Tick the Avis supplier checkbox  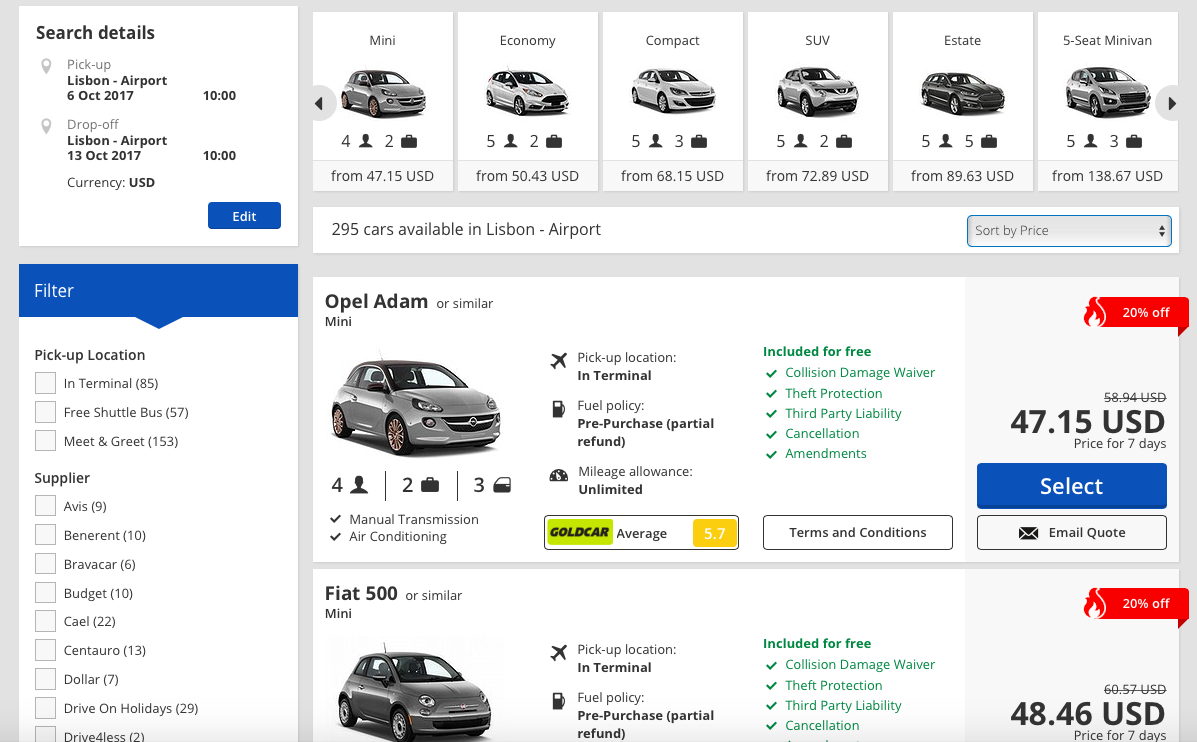click(x=45, y=506)
